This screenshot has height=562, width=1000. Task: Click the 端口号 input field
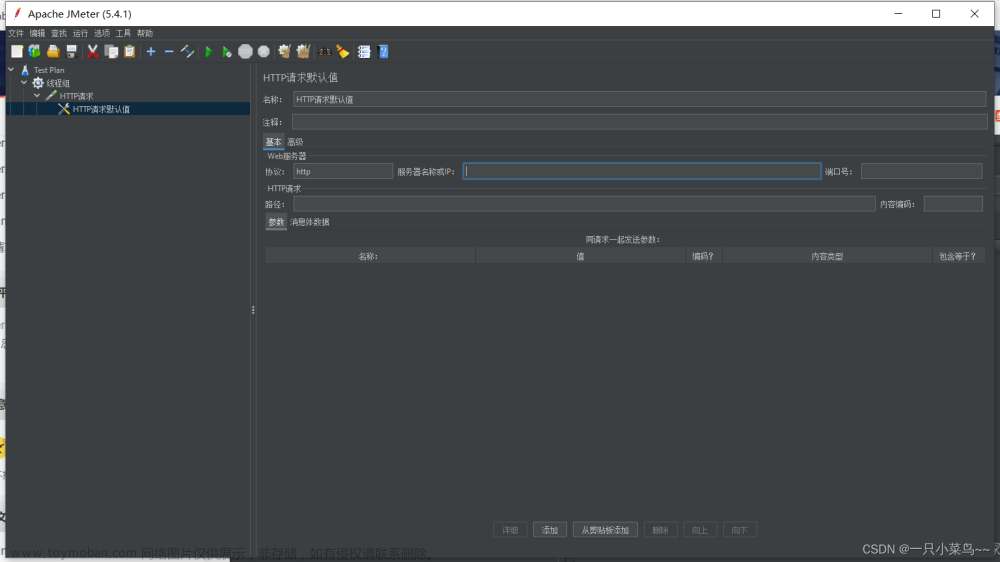[922, 171]
